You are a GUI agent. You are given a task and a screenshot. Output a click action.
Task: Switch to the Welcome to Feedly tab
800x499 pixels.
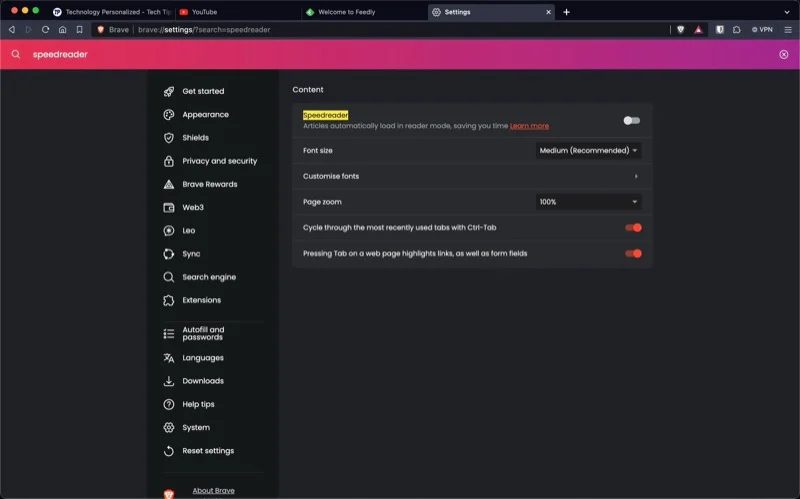(364, 12)
